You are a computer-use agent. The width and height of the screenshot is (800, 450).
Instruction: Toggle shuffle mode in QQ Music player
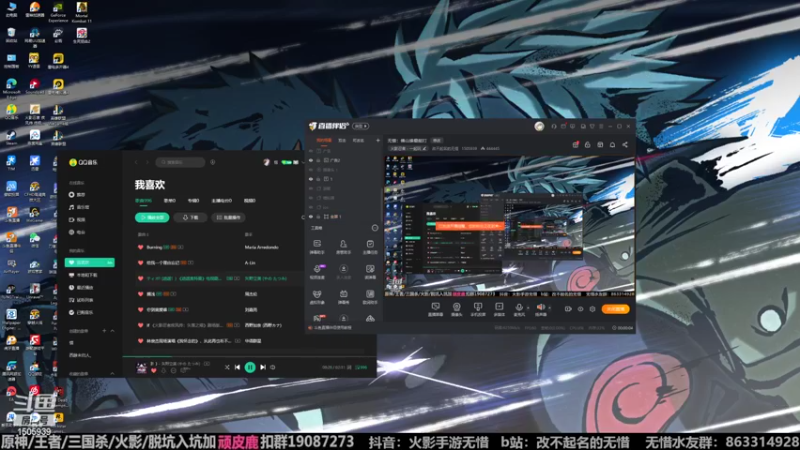pyautogui.click(x=227, y=367)
